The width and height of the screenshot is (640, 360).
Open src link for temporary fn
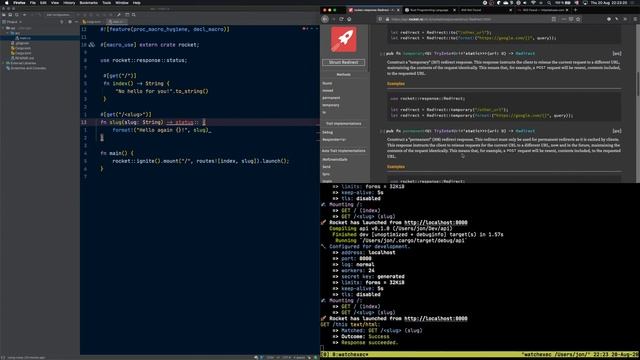617,53
